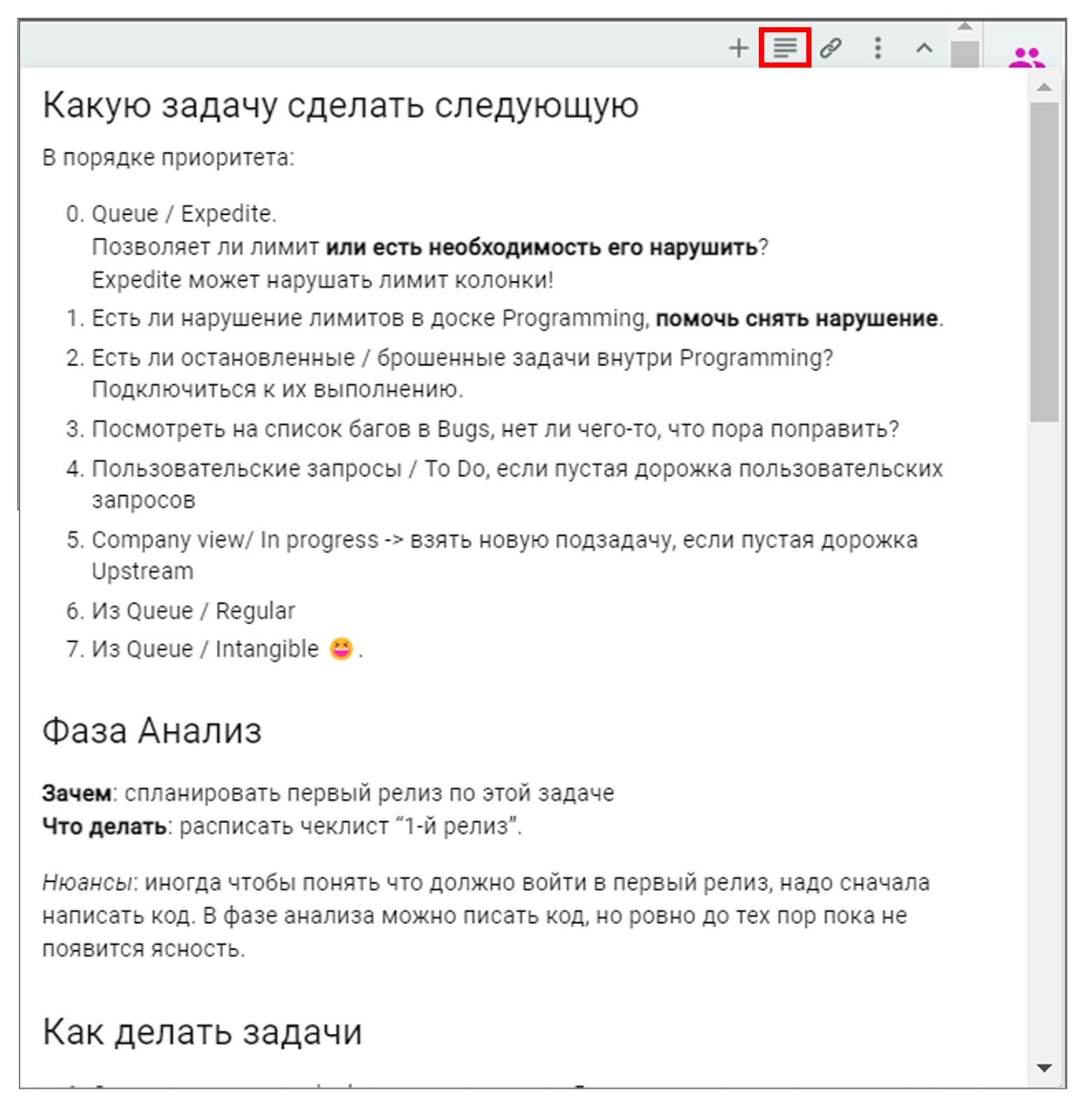Click bold text "помочь снять нарушение"
The height and width of the screenshot is (1120, 1085).
pos(797,318)
